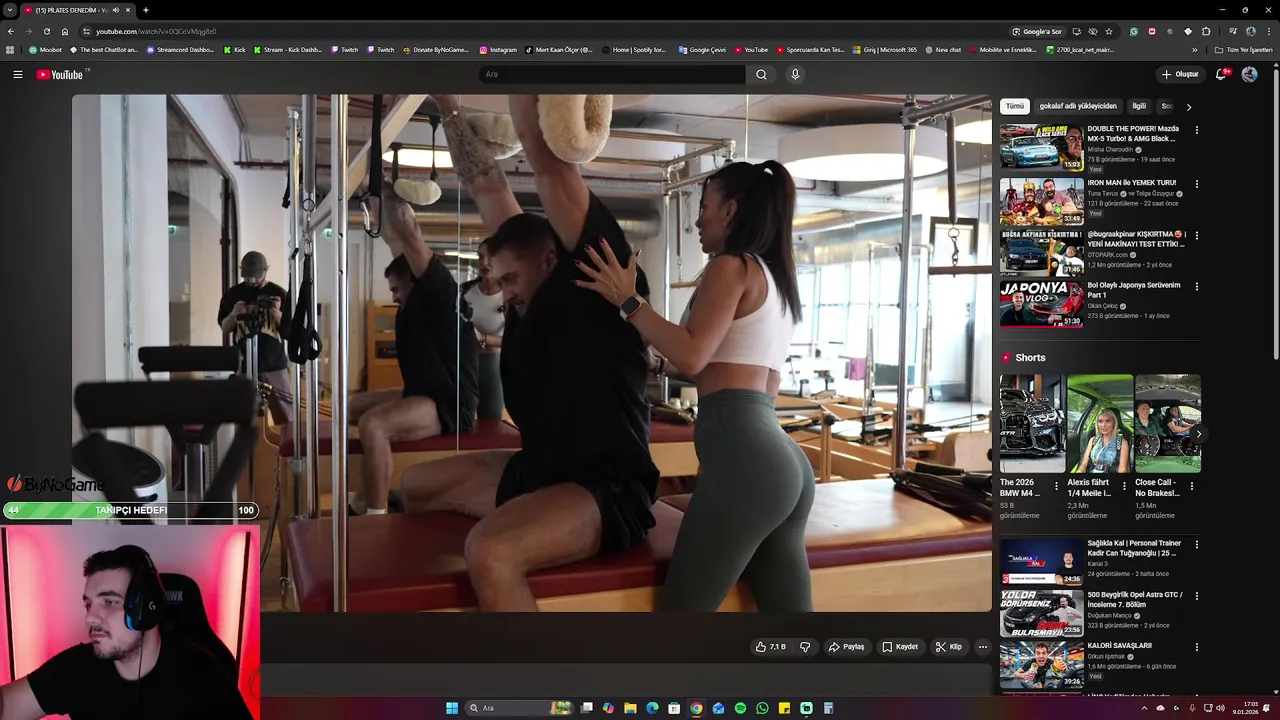This screenshot has width=1280, height=720.
Task: Open the Google Çeviri bookmark
Action: (702, 49)
